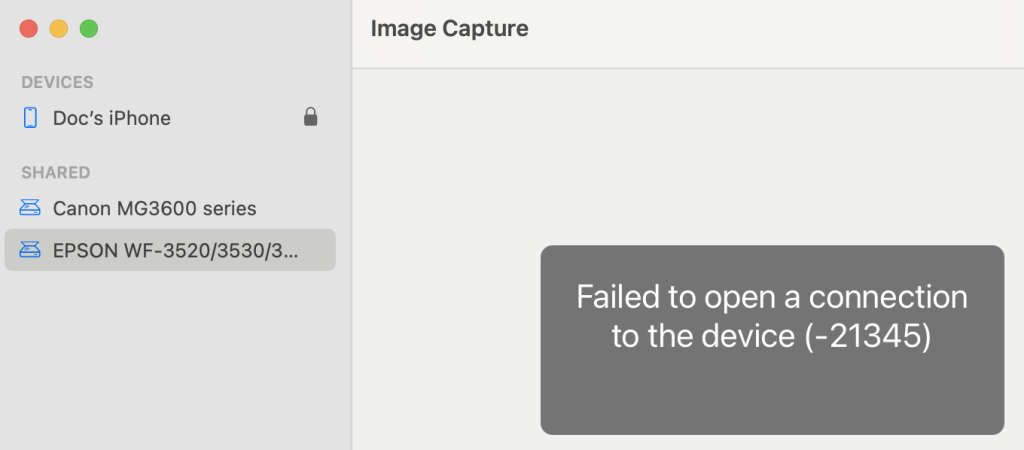This screenshot has width=1024, height=450.
Task: Click sidebar title bar right of green button
Action: 220,29
